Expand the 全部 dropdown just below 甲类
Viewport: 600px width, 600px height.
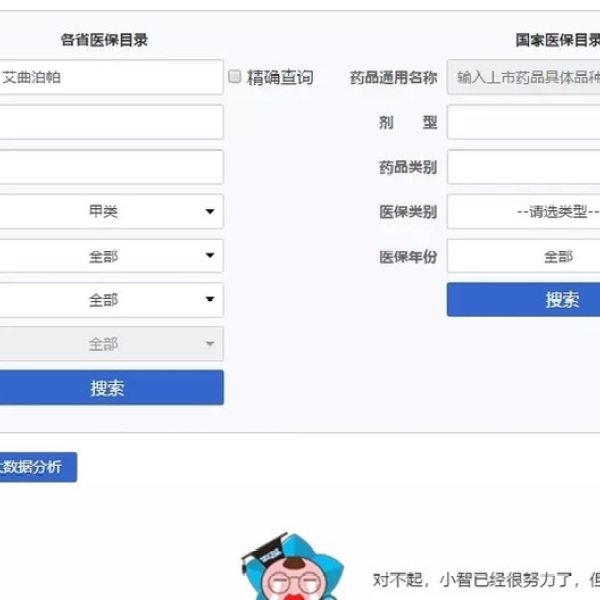pyautogui.click(x=111, y=256)
